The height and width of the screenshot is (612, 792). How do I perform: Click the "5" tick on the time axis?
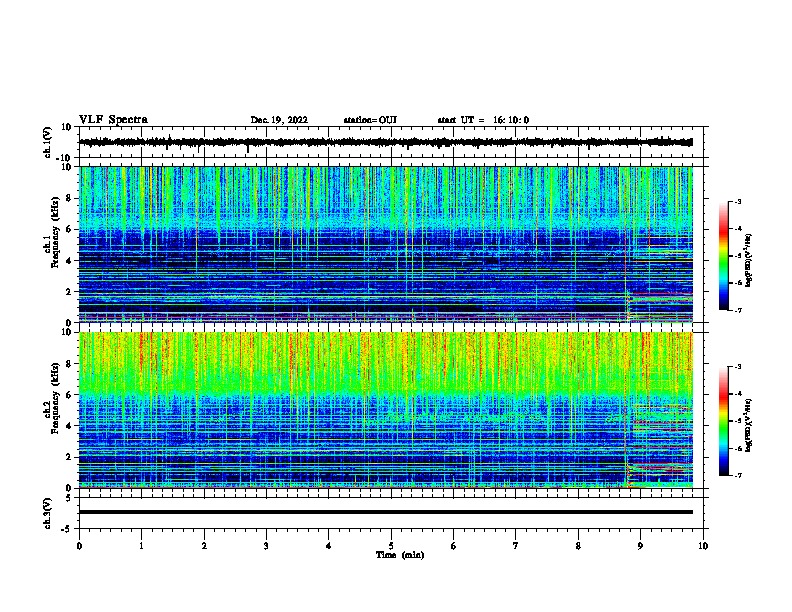pyautogui.click(x=391, y=546)
